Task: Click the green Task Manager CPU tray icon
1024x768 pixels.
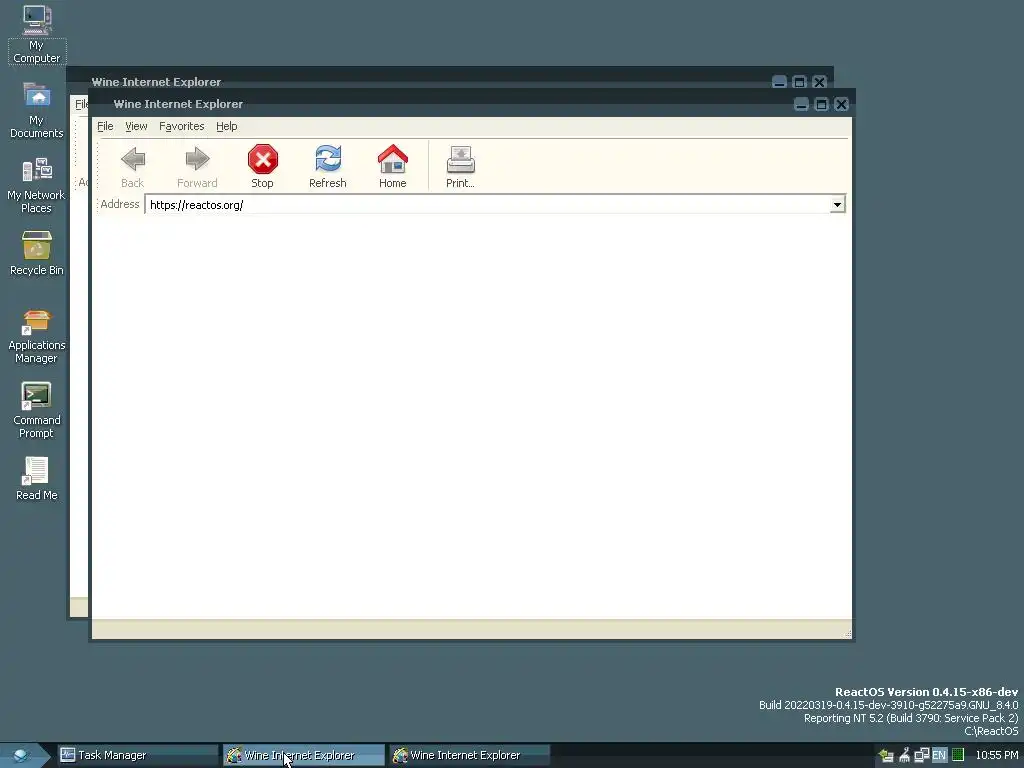Action: [x=958, y=755]
